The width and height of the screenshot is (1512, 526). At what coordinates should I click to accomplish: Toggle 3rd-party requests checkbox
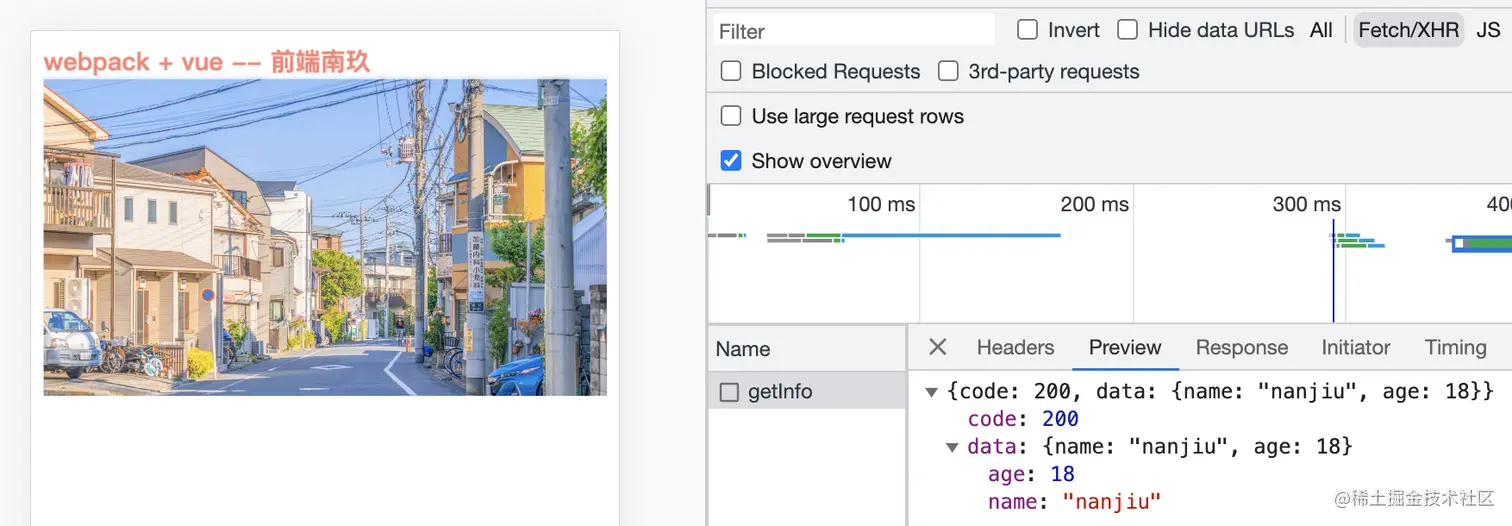tap(948, 71)
